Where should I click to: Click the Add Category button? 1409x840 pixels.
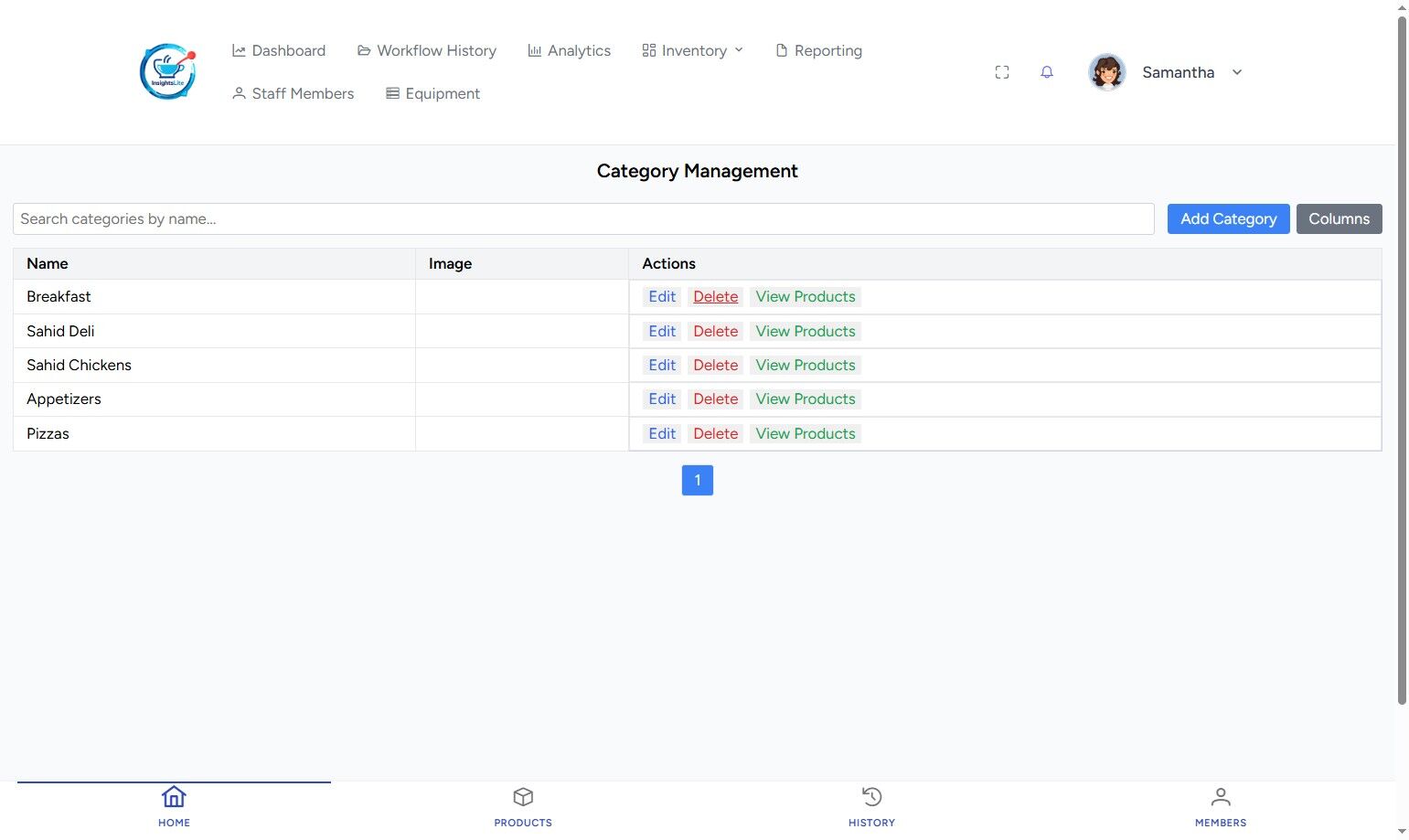click(x=1228, y=218)
